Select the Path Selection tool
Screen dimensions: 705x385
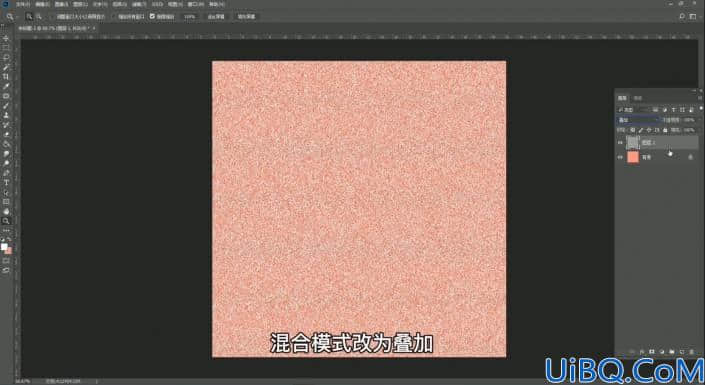tap(6, 192)
